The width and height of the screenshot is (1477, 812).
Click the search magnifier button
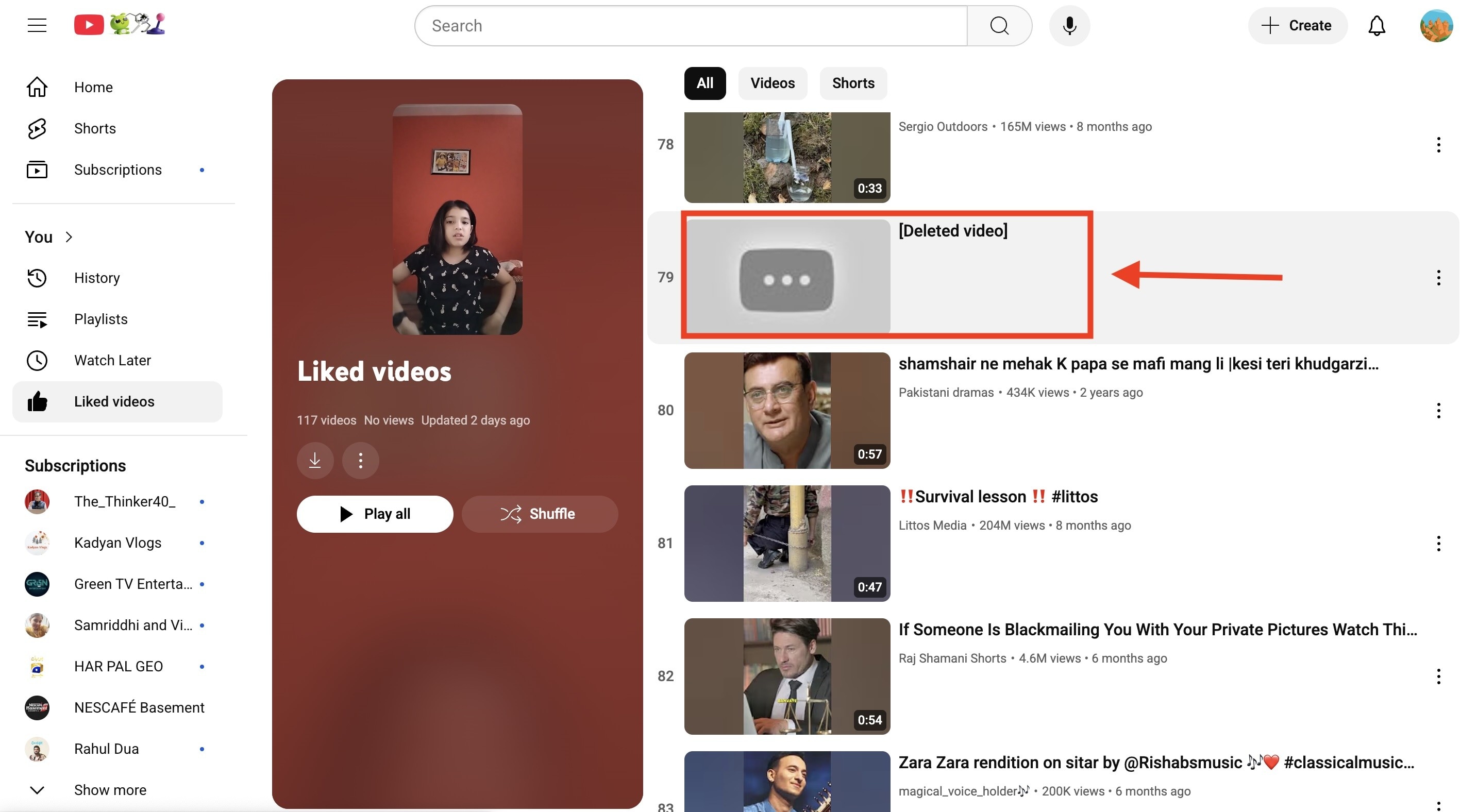tap(999, 26)
